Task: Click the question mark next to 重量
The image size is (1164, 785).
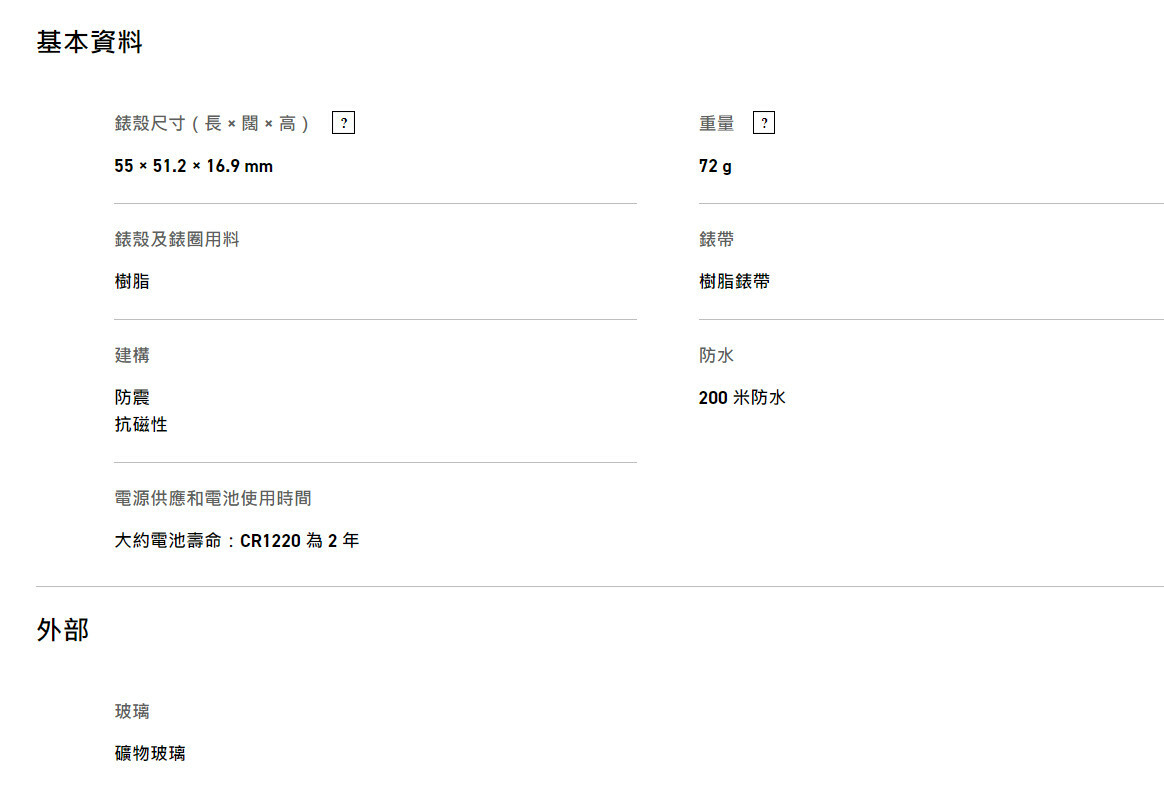Action: [x=764, y=123]
